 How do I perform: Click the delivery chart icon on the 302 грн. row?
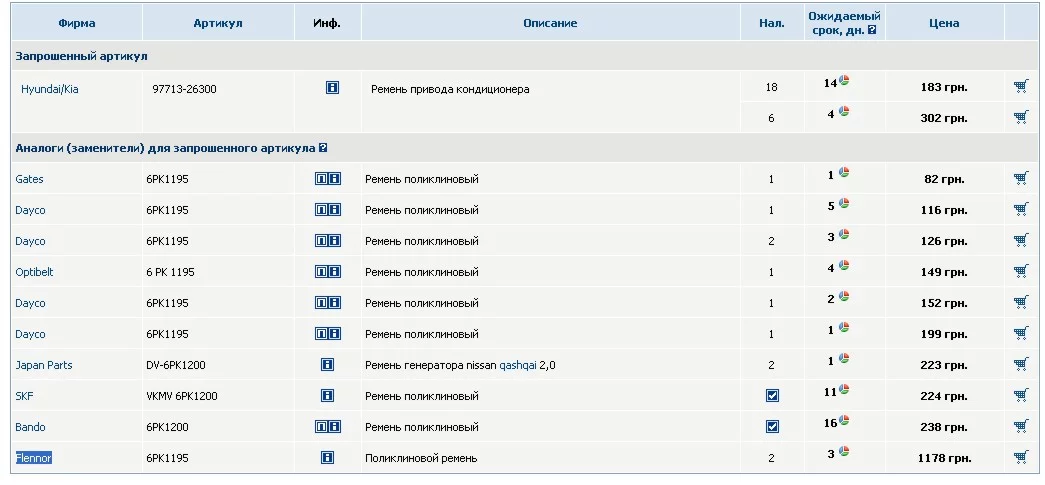coord(844,111)
